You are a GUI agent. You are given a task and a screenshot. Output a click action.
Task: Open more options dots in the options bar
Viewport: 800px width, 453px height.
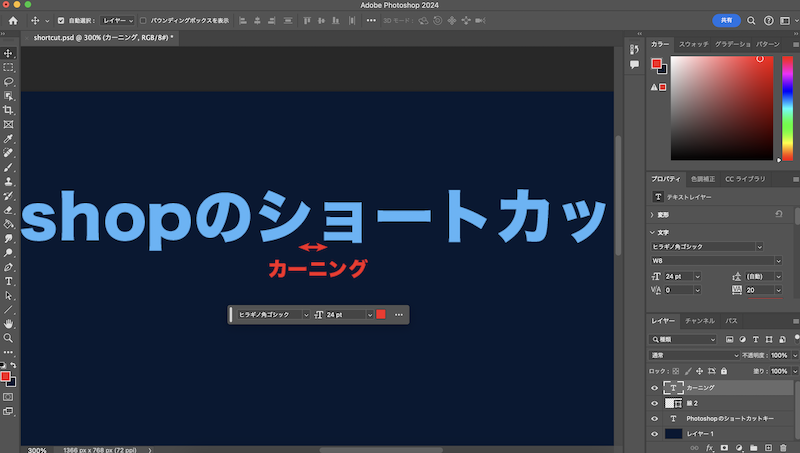tap(371, 20)
